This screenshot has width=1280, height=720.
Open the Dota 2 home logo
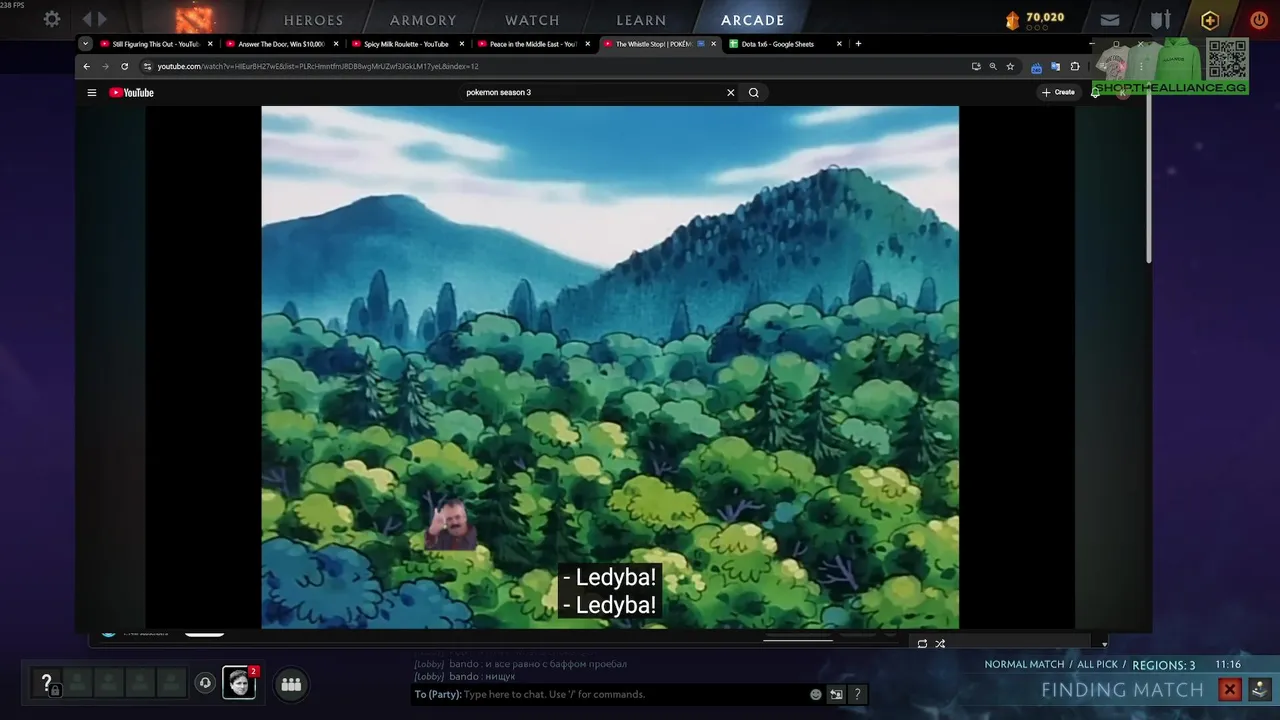point(195,19)
